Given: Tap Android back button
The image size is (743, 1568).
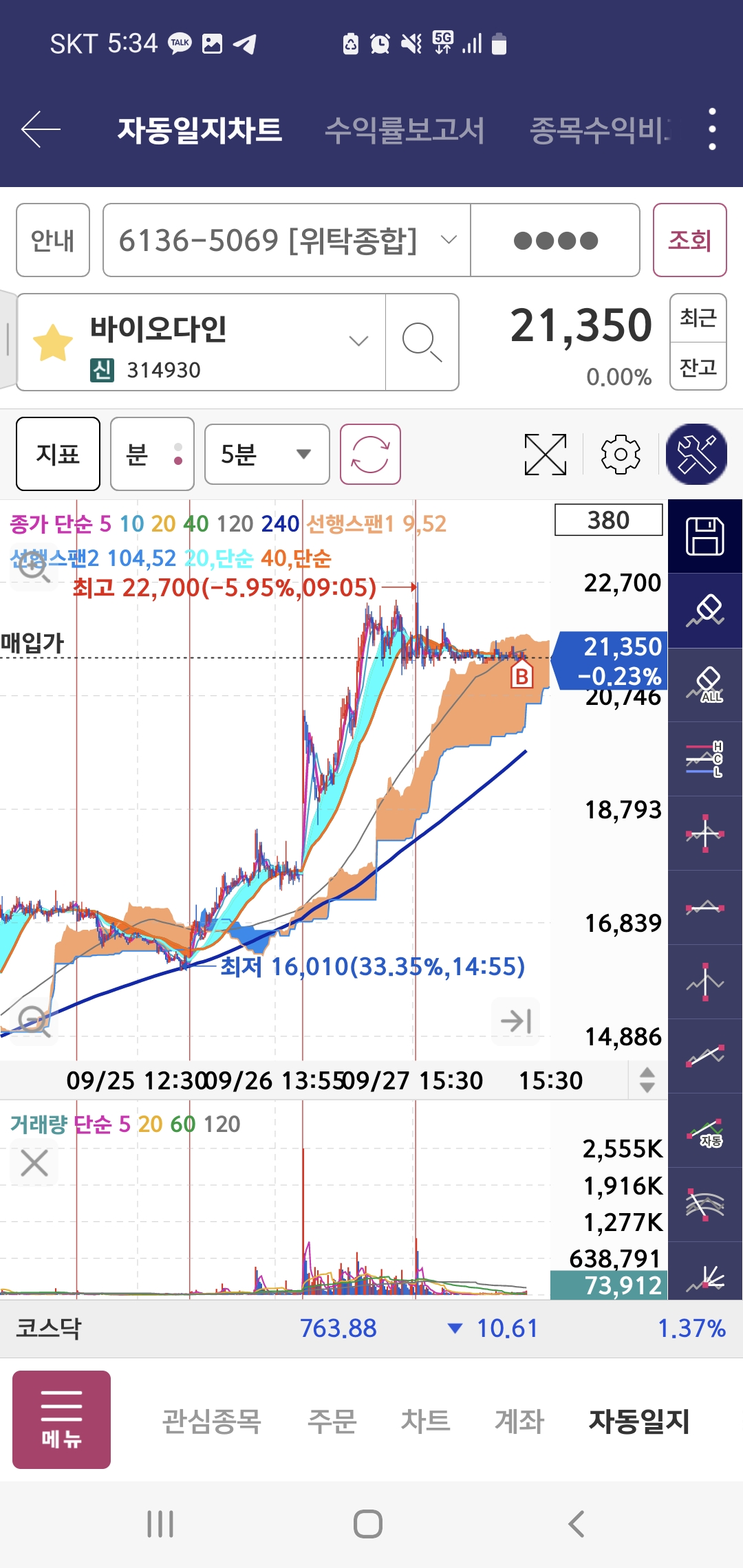Looking at the screenshot, I should tap(577, 1524).
